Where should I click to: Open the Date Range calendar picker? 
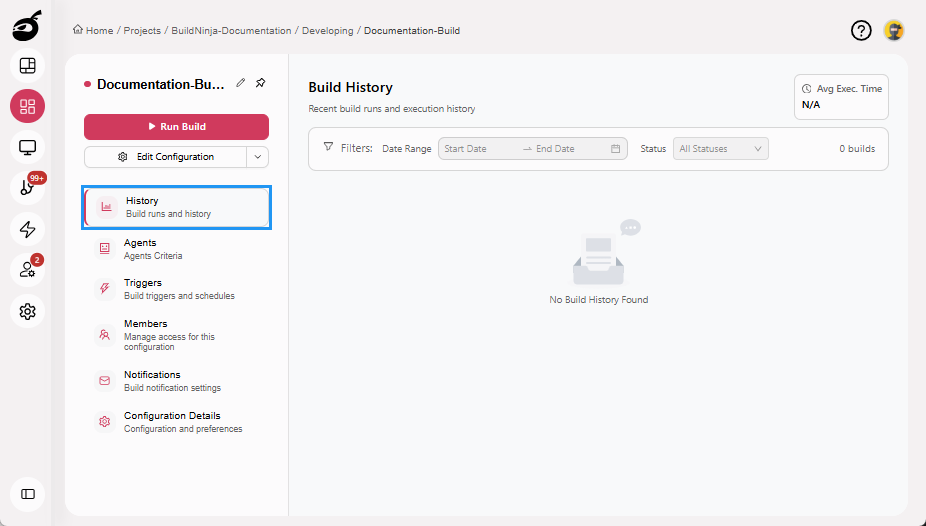coord(615,149)
